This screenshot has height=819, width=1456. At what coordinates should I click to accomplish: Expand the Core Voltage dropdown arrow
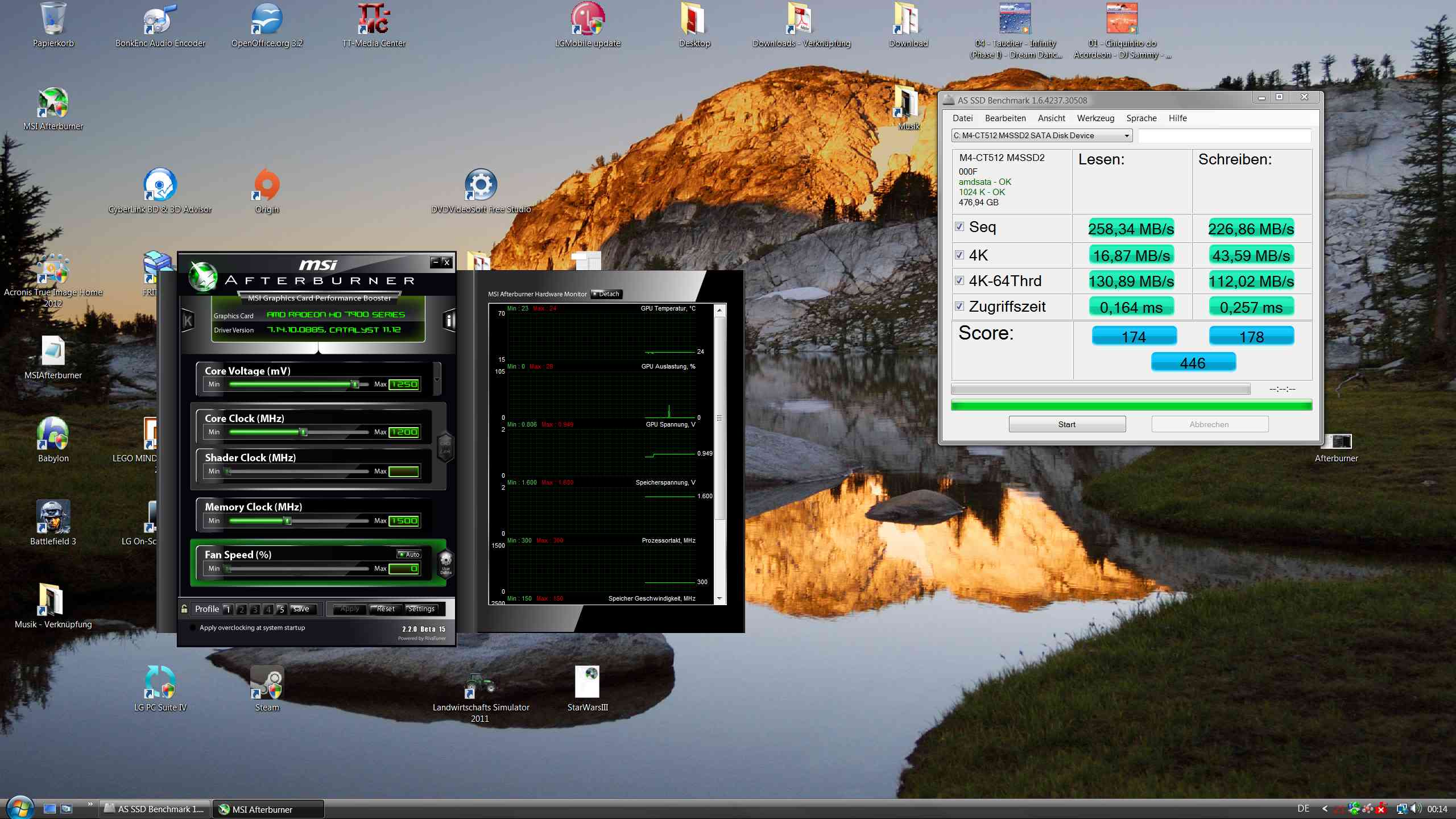(x=437, y=379)
